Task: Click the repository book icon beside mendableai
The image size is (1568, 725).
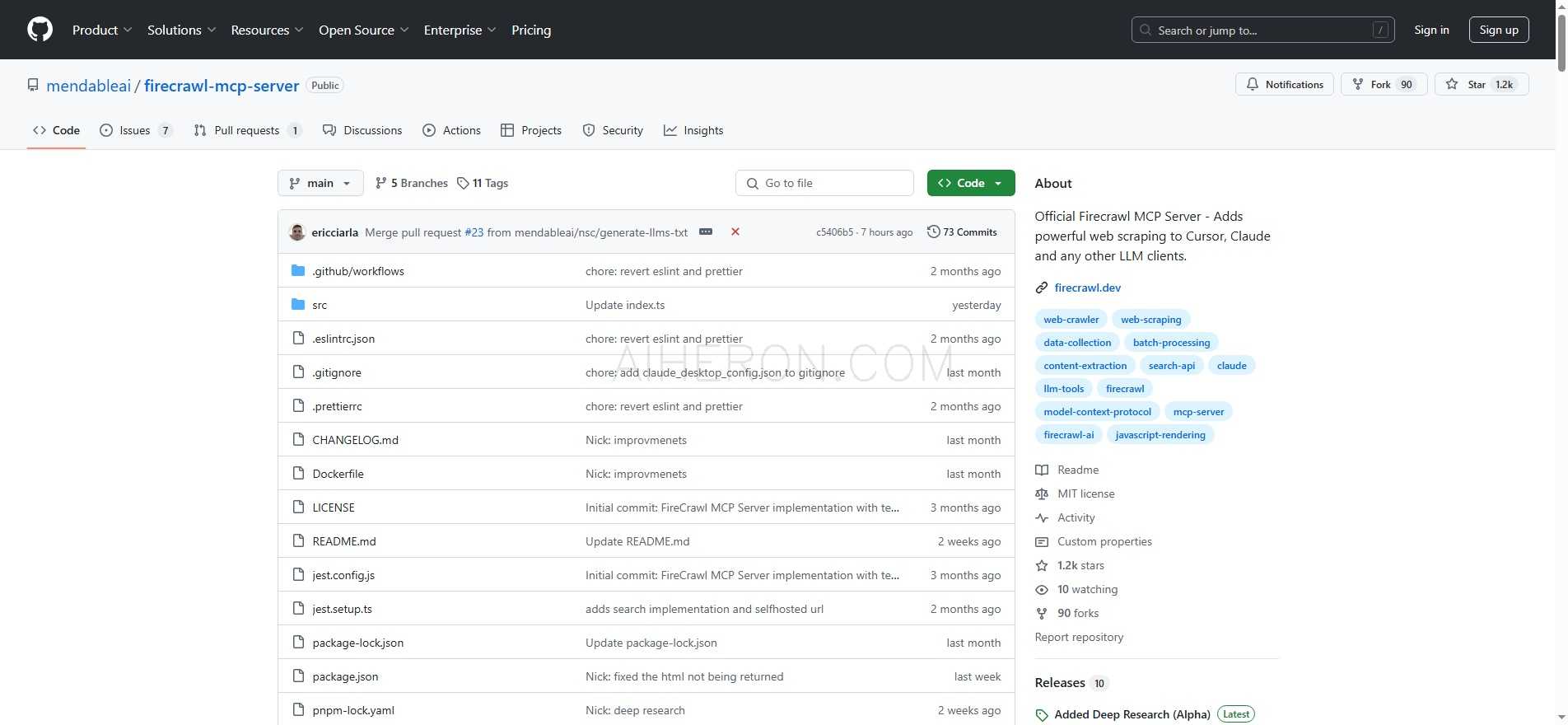Action: (x=33, y=85)
